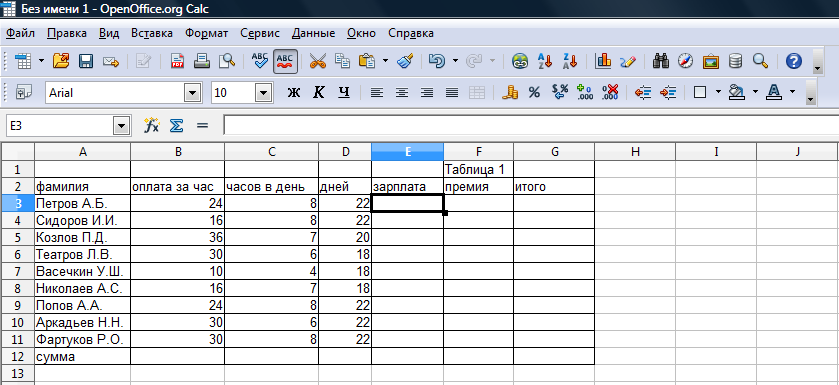Open Gallery picture icon
Viewport: 839px width, 385px height.
pos(711,61)
